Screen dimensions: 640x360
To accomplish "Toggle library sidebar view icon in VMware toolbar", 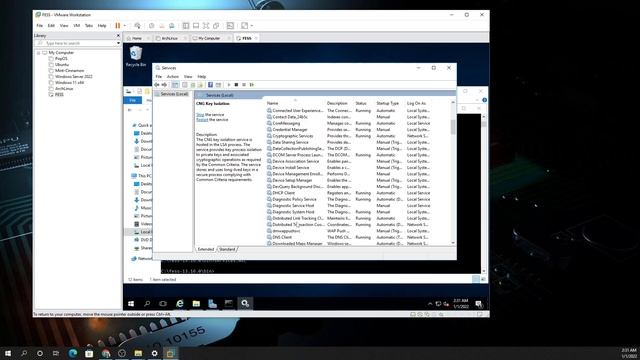I will tap(186, 26).
